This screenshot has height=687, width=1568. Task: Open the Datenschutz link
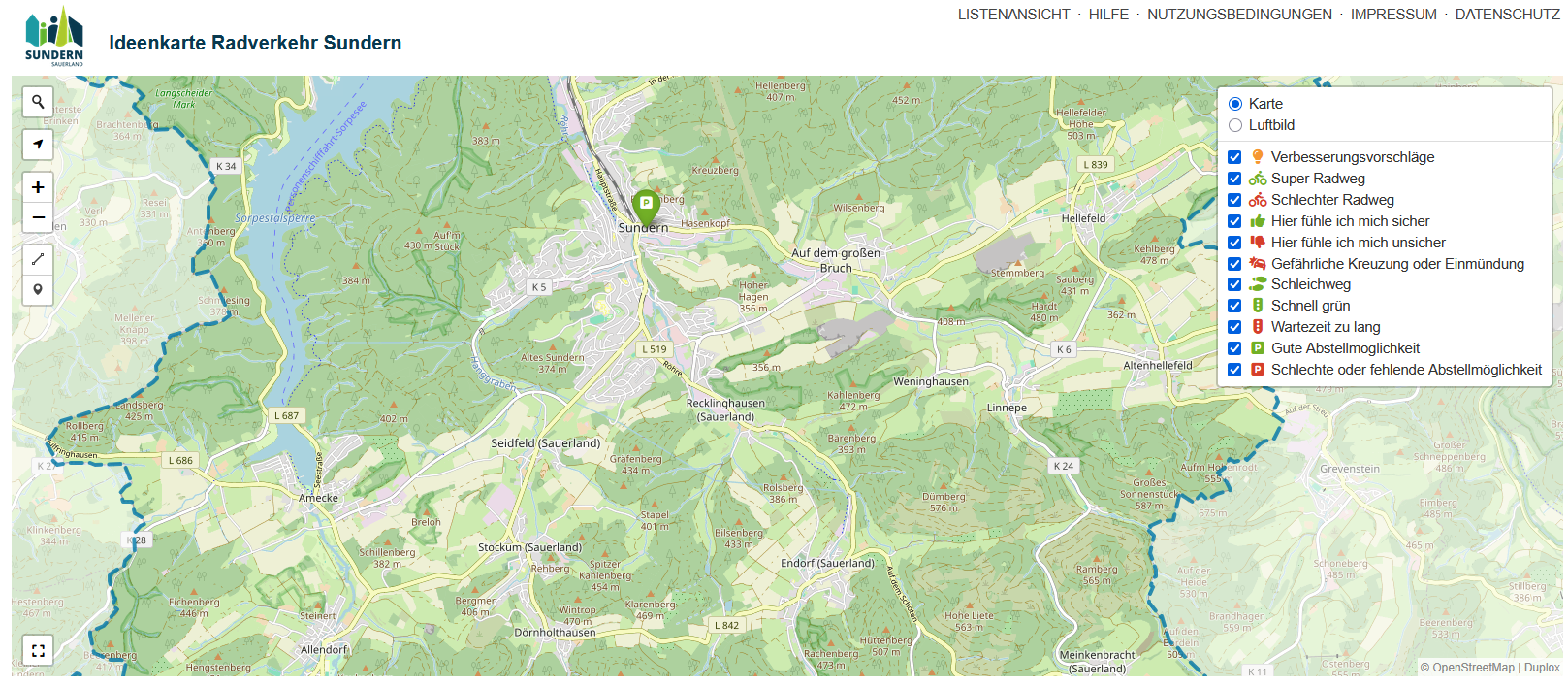pyautogui.click(x=1507, y=15)
